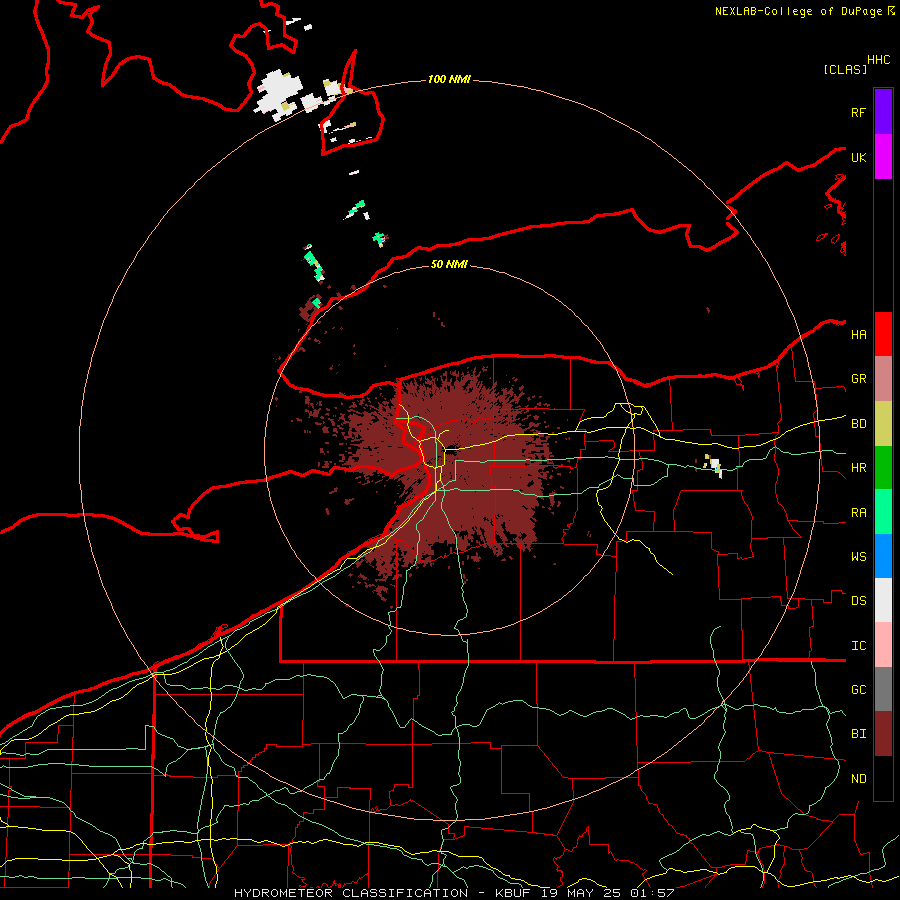Select the IC light pink legend swatch
900x900 pixels.
(x=883, y=645)
